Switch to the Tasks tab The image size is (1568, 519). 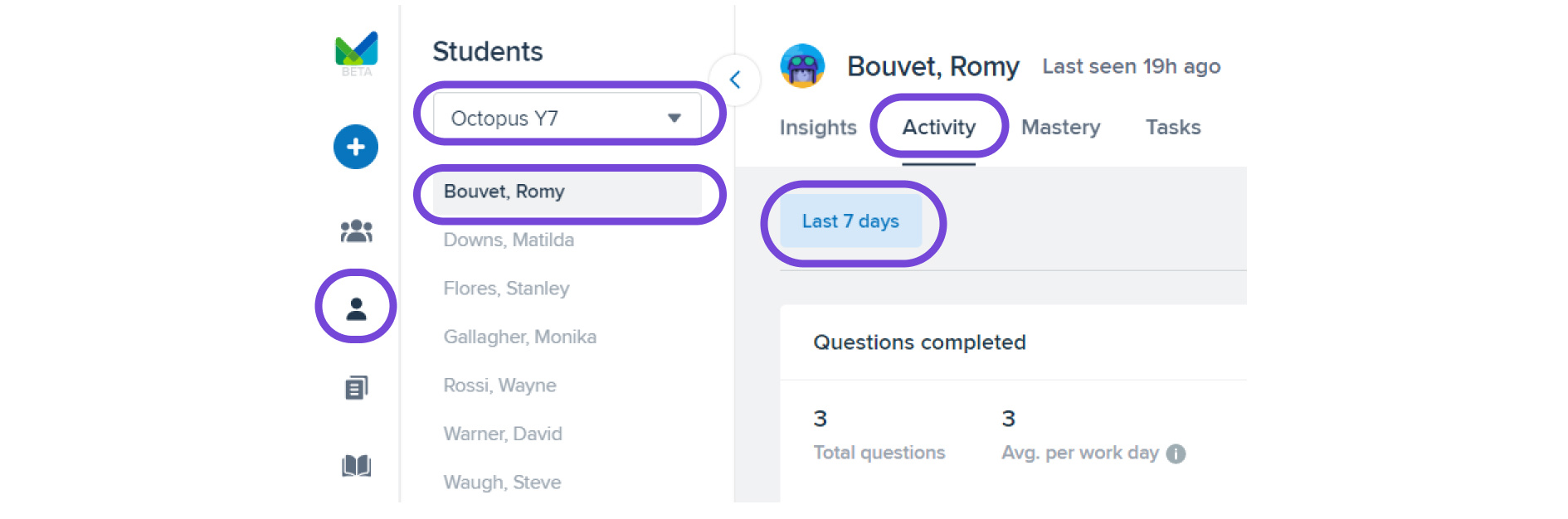1173,127
